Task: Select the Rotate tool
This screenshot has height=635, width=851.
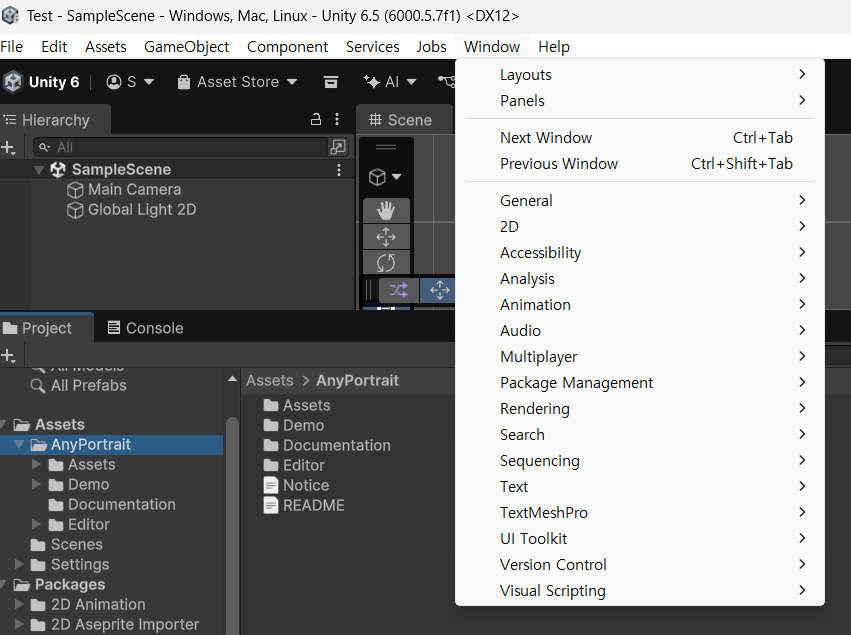Action: [386, 263]
